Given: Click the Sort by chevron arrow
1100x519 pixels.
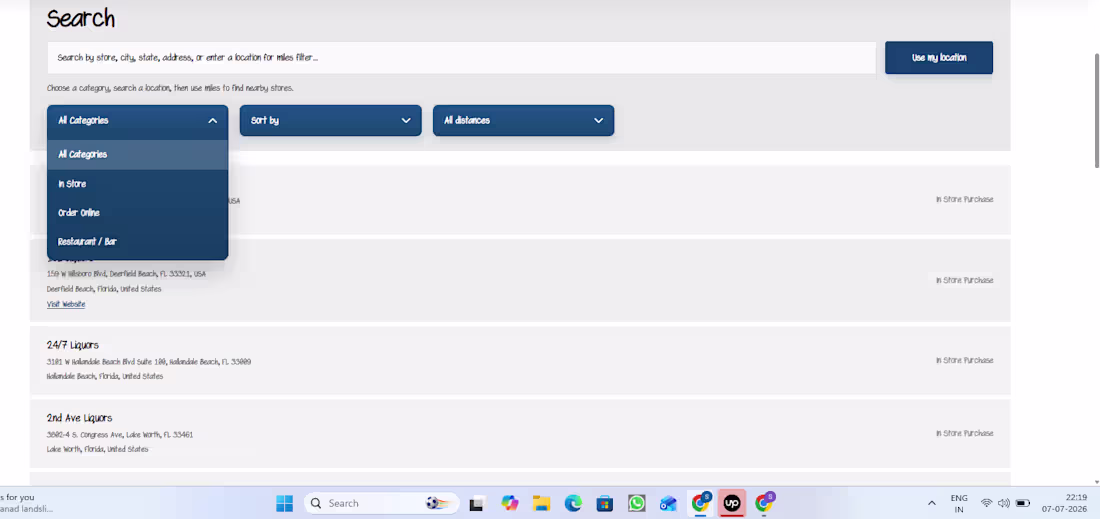Looking at the screenshot, I should [x=405, y=121].
